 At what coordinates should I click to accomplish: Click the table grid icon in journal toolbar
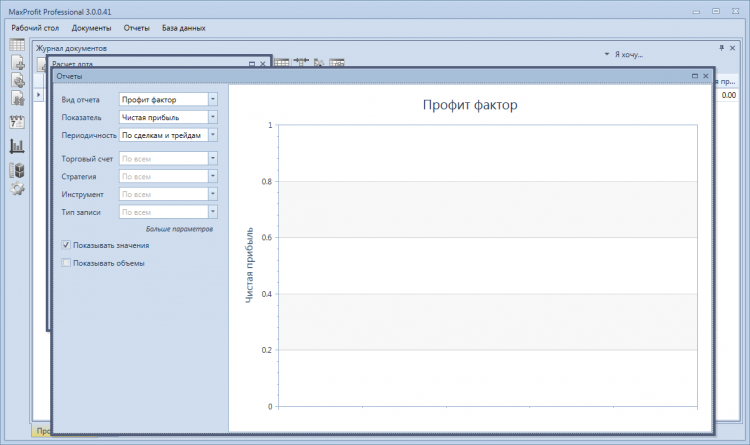[x=281, y=62]
